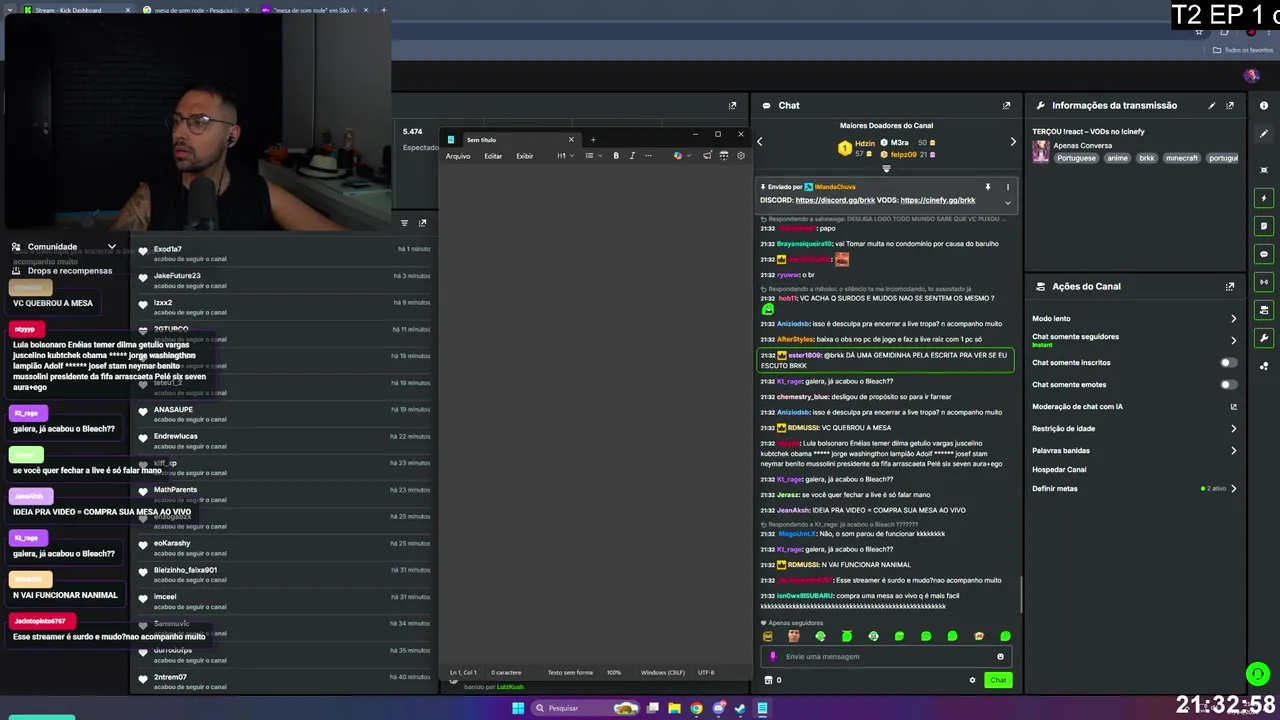Pop out the followers activity panel
The image size is (1280, 720).
(422, 223)
